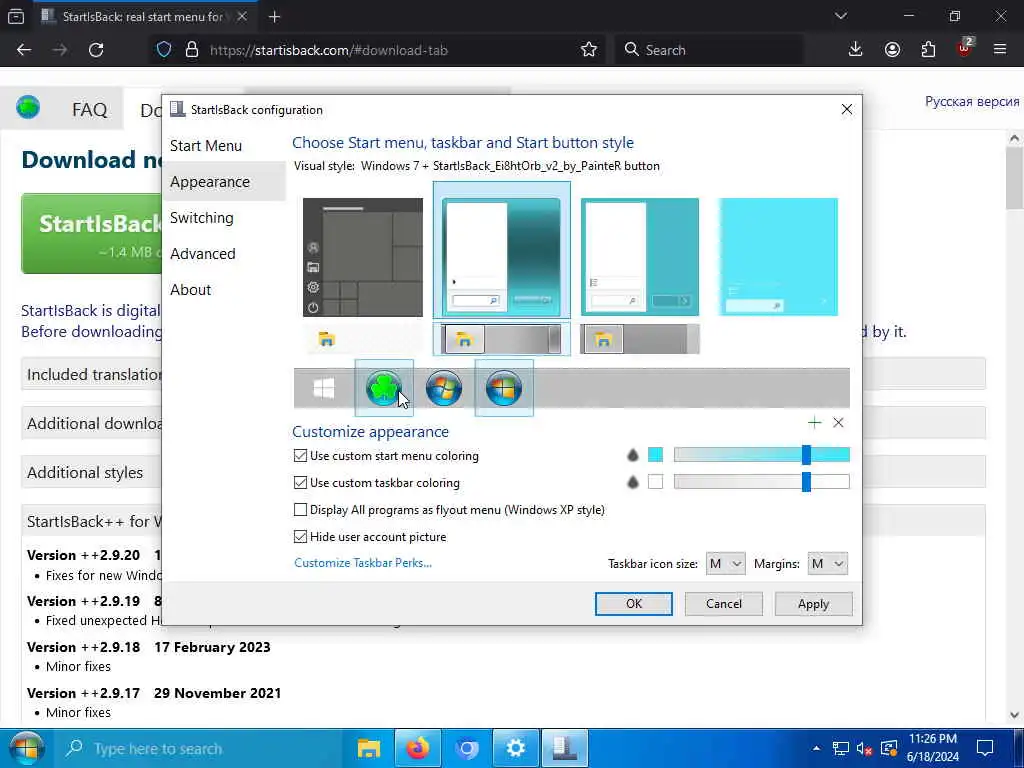Pick the cyan start menu color swatch

(655, 455)
